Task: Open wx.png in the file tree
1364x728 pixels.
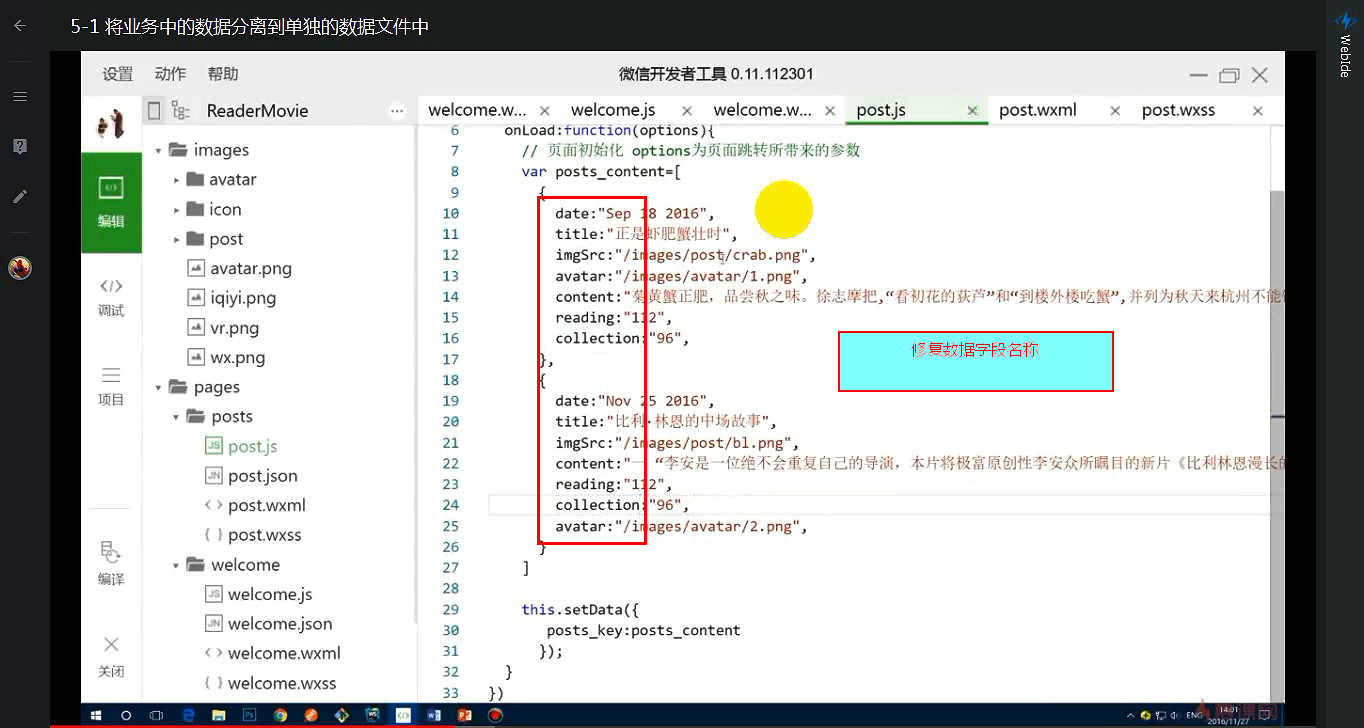Action: [x=237, y=358]
